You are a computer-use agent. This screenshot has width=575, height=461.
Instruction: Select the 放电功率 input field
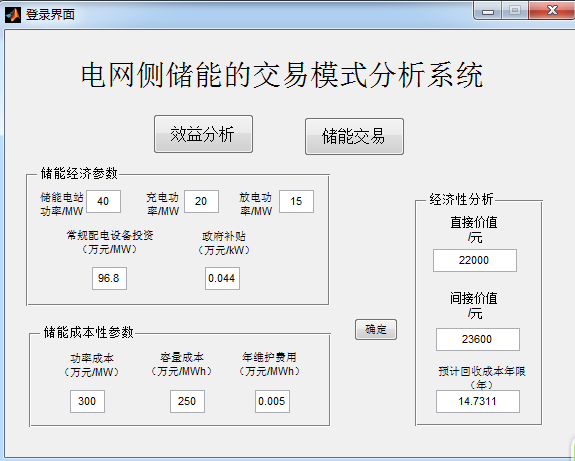tap(296, 201)
